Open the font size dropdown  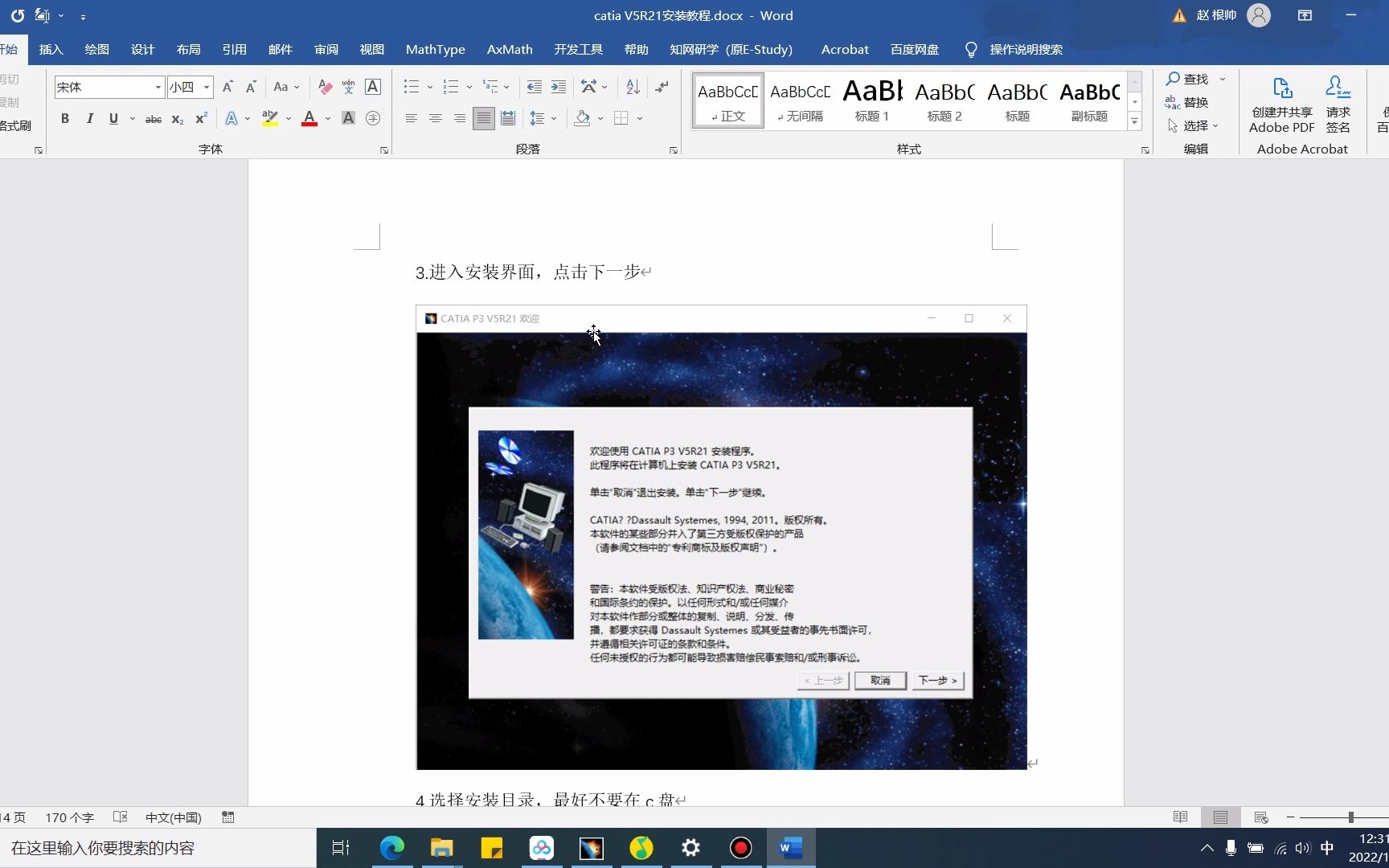click(x=207, y=87)
